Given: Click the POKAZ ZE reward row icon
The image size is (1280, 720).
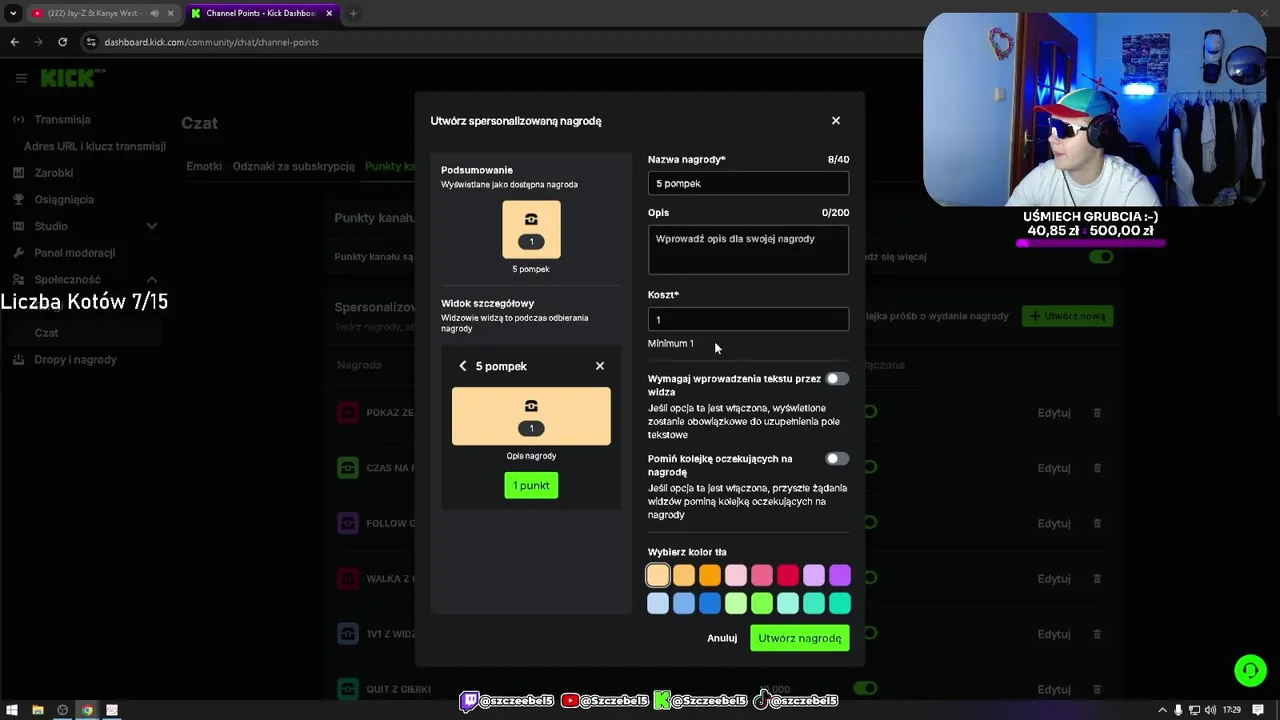Looking at the screenshot, I should [347, 413].
